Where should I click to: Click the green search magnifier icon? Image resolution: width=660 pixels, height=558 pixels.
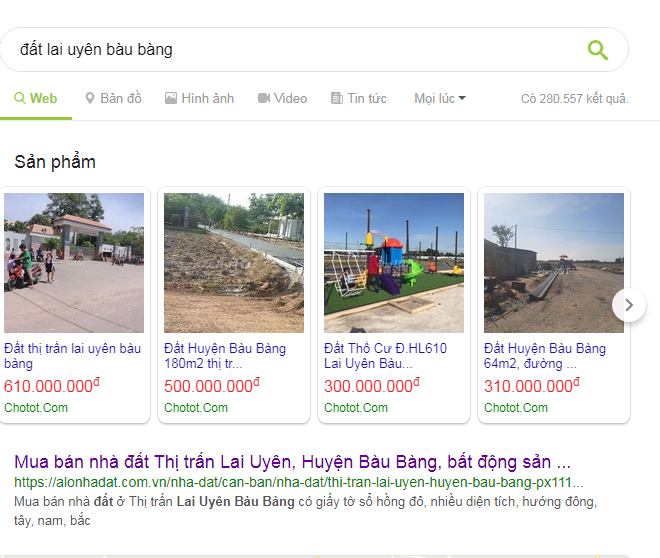coord(598,50)
